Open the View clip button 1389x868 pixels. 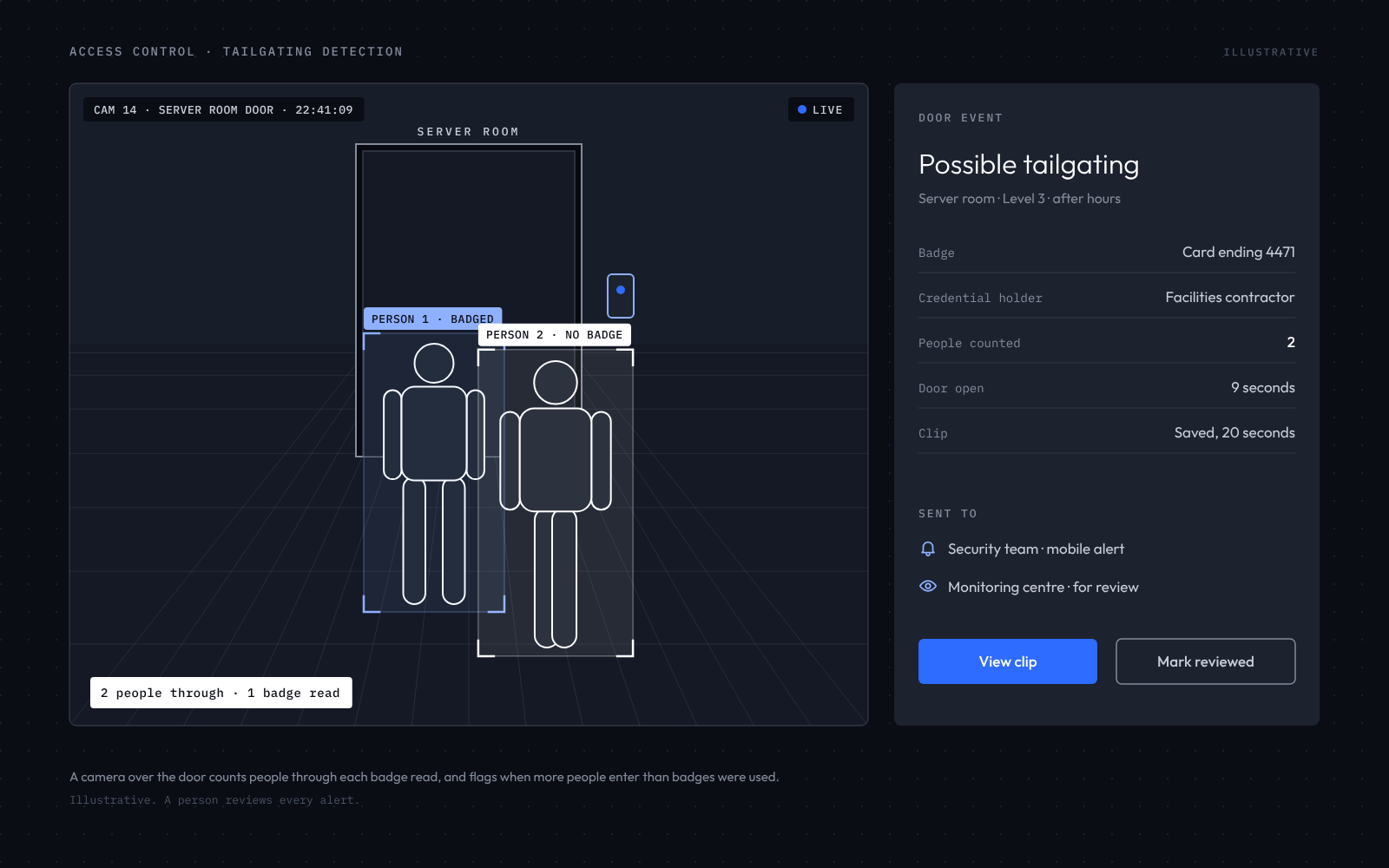[x=1007, y=661]
